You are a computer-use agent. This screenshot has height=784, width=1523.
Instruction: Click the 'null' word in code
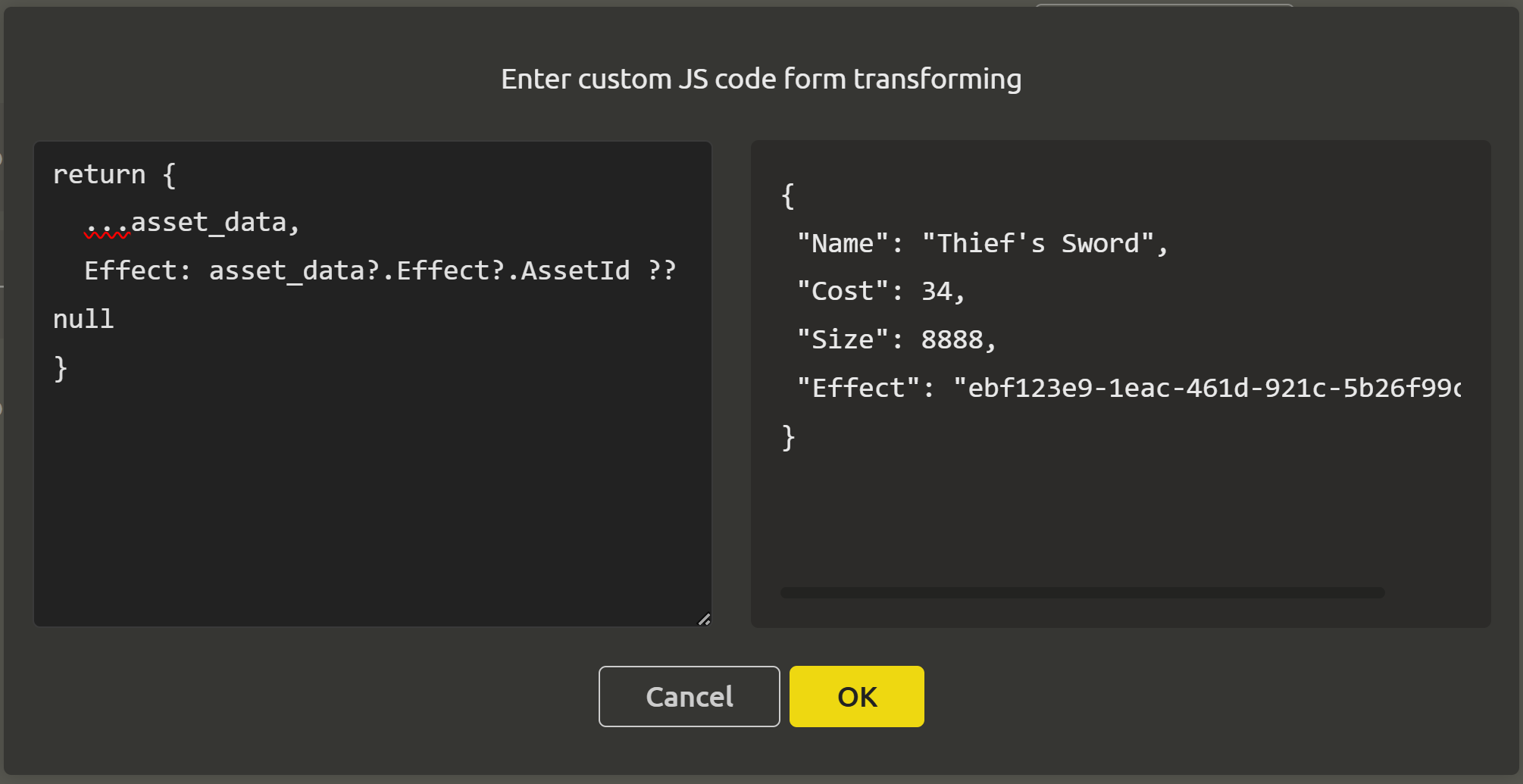(83, 319)
